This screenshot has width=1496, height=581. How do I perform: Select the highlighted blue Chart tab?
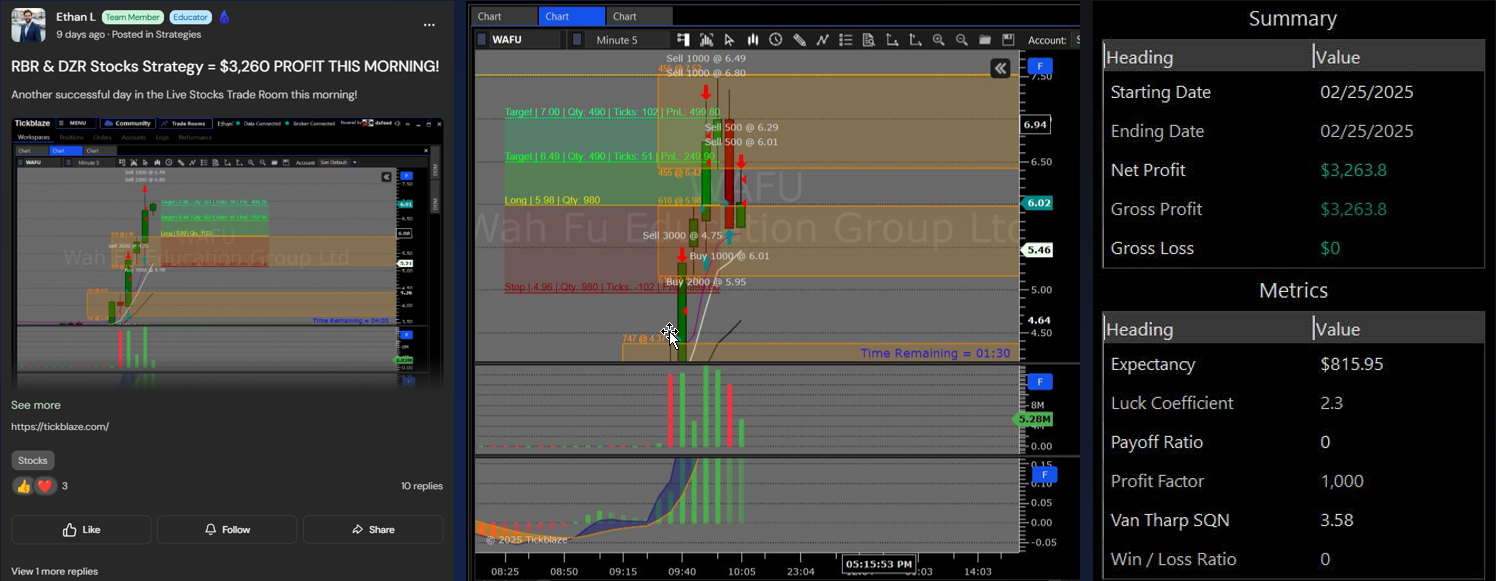[571, 16]
